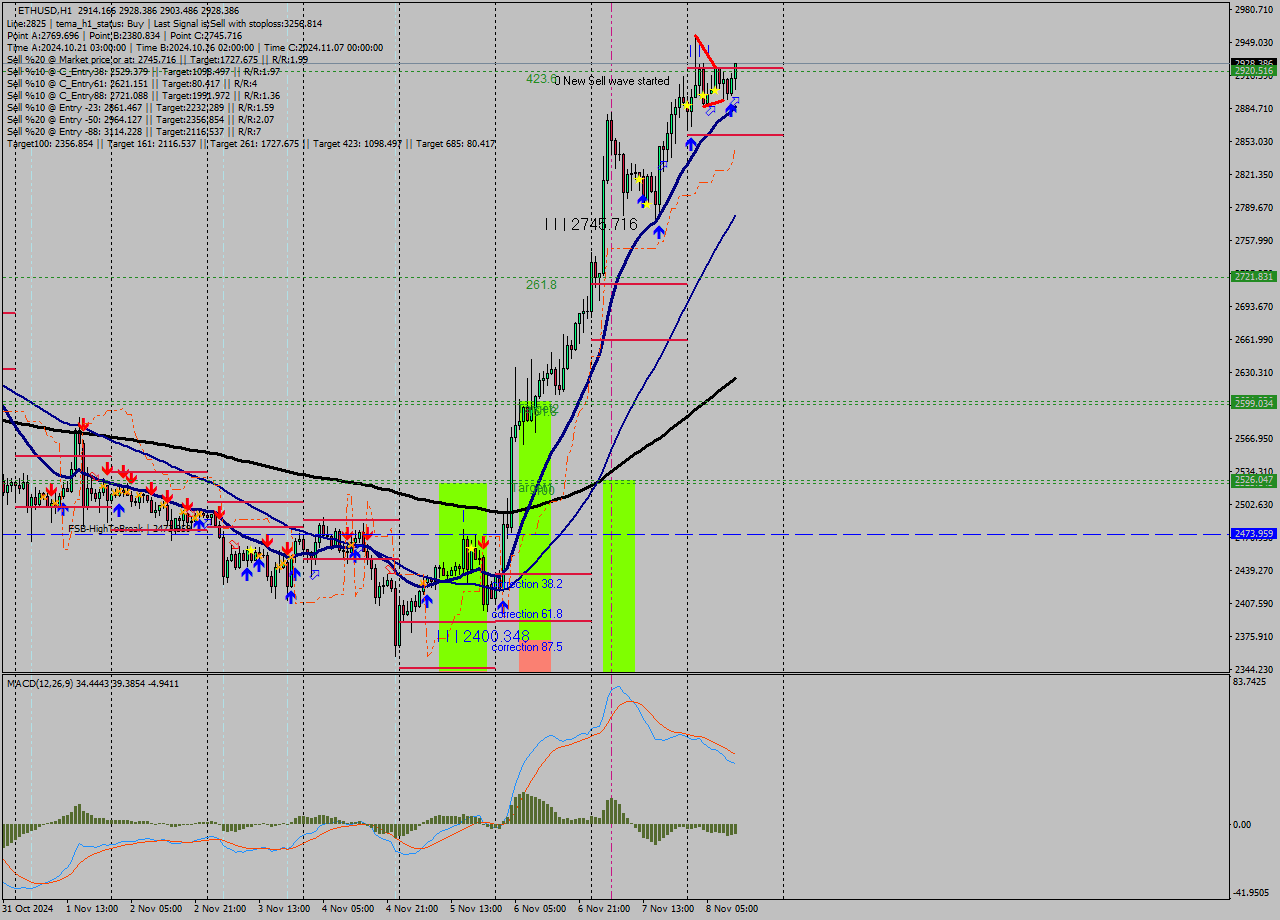Click the current price tag 2928.386
This screenshot has width=1280, height=920.
pyautogui.click(x=1254, y=62)
